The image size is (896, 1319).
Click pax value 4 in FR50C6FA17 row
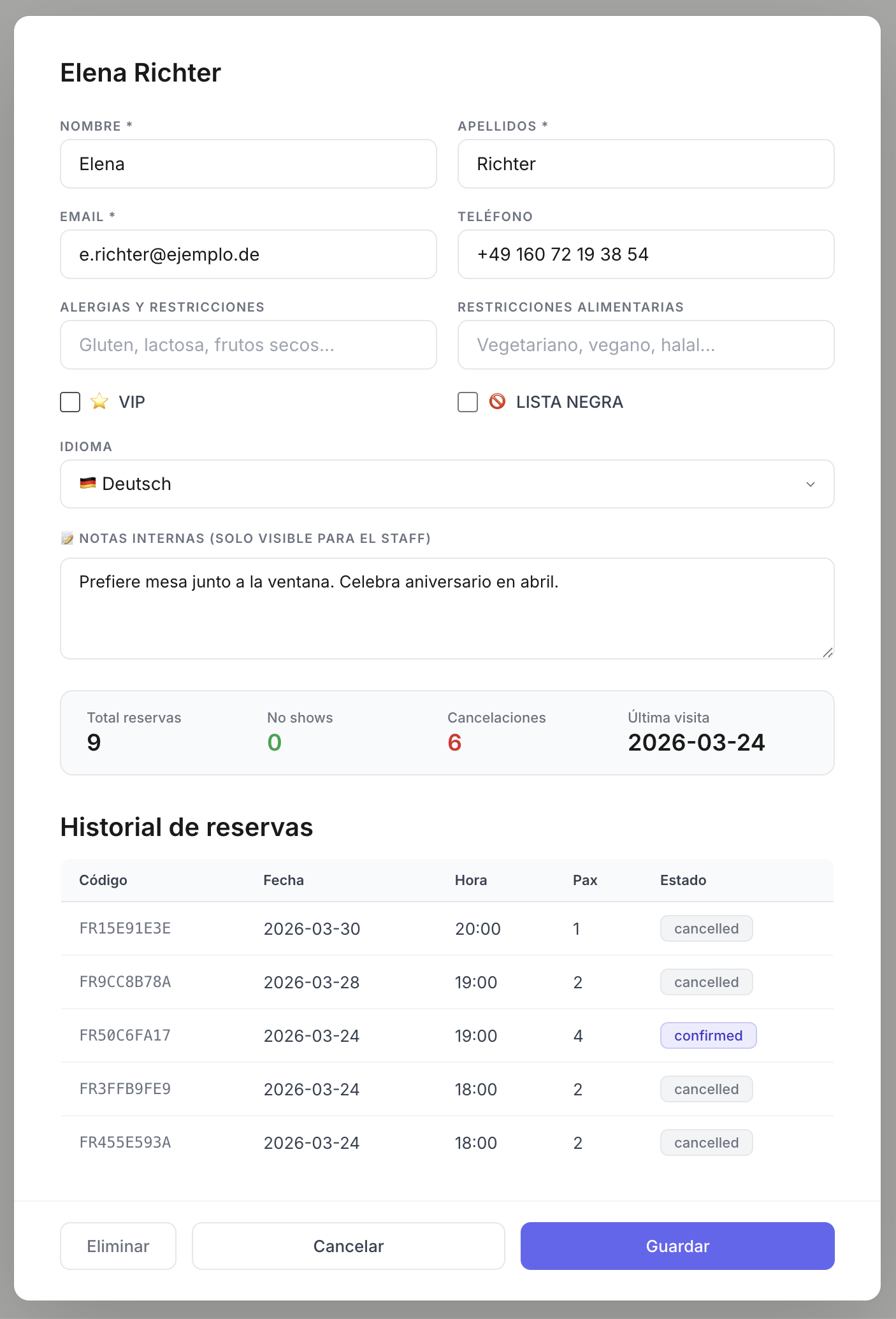click(578, 1035)
